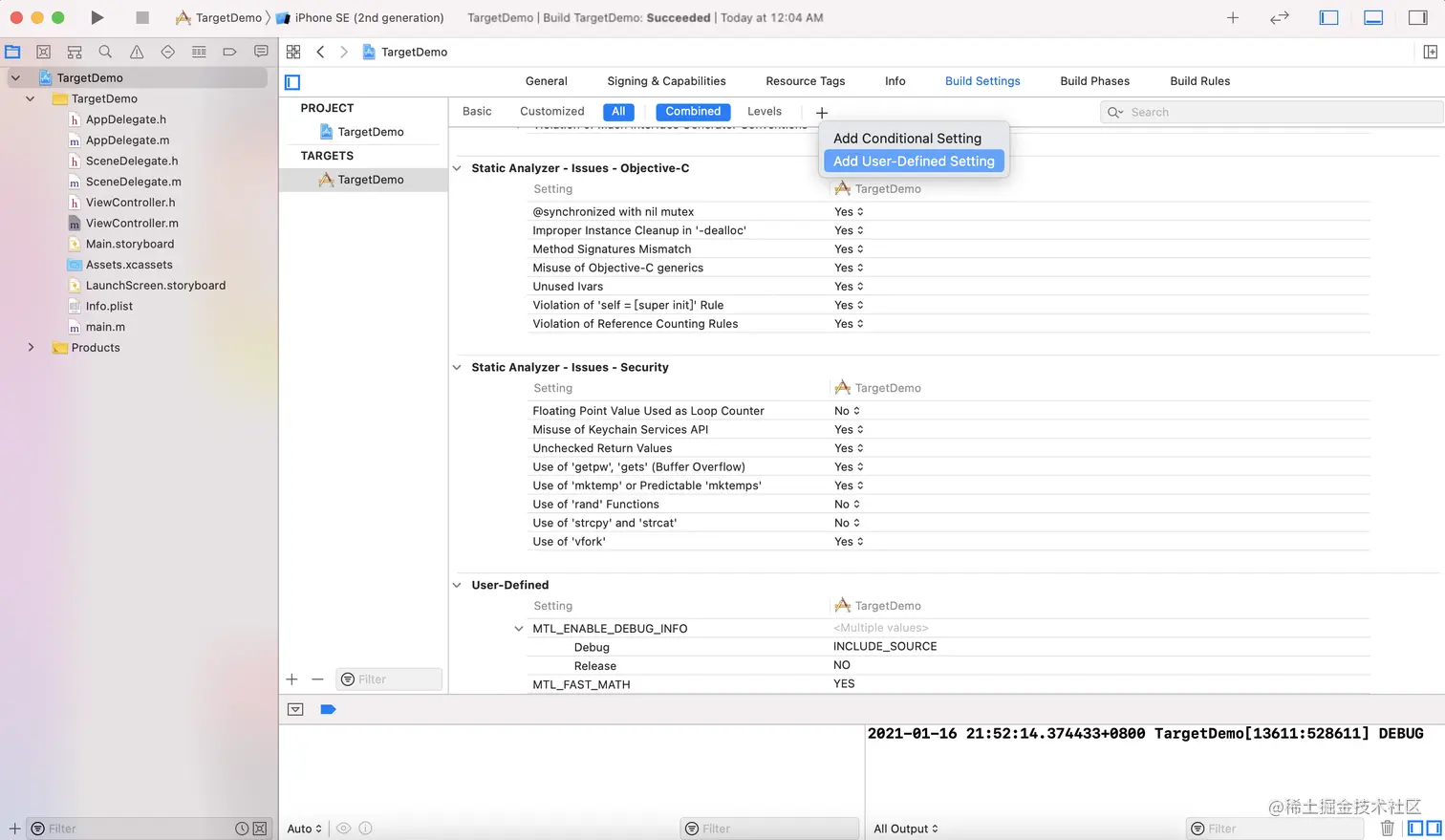Show Basic build settings
The width and height of the screenshot is (1445, 840).
point(477,112)
